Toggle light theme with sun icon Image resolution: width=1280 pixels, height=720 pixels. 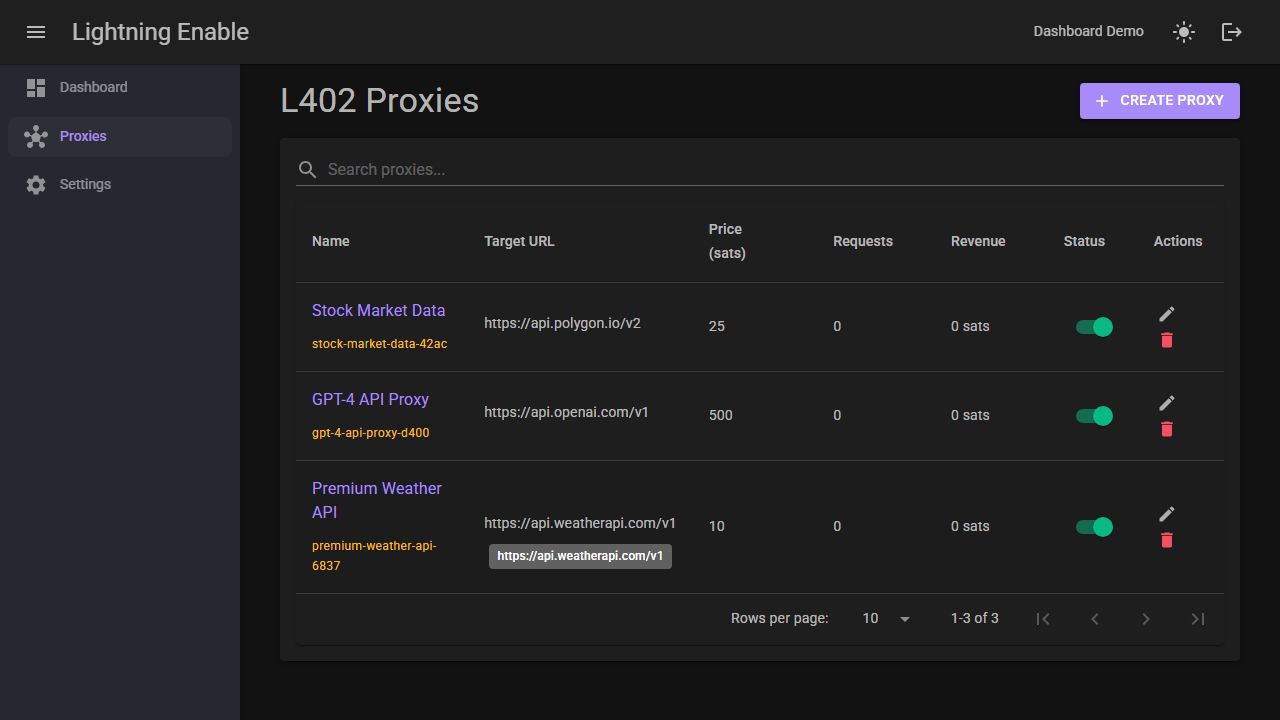pyautogui.click(x=1184, y=32)
